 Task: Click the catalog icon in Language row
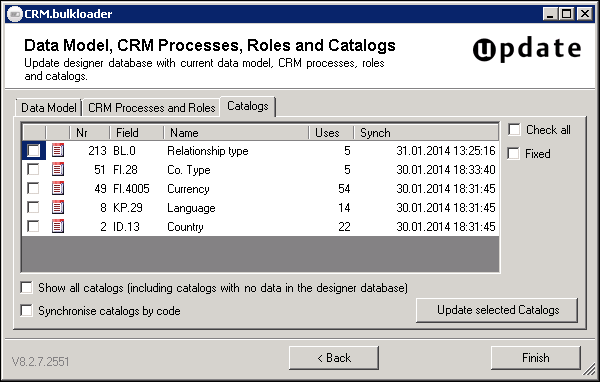tap(58, 207)
